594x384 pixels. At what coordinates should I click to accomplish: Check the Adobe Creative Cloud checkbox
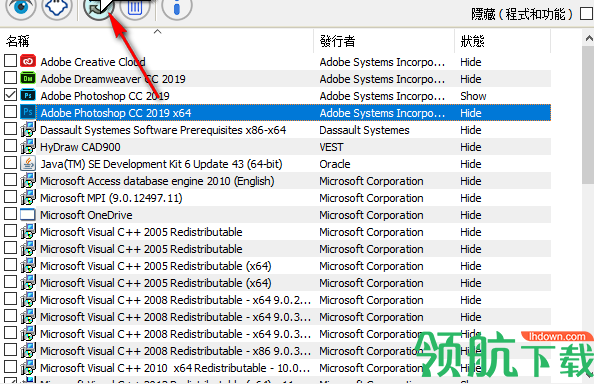(11, 61)
